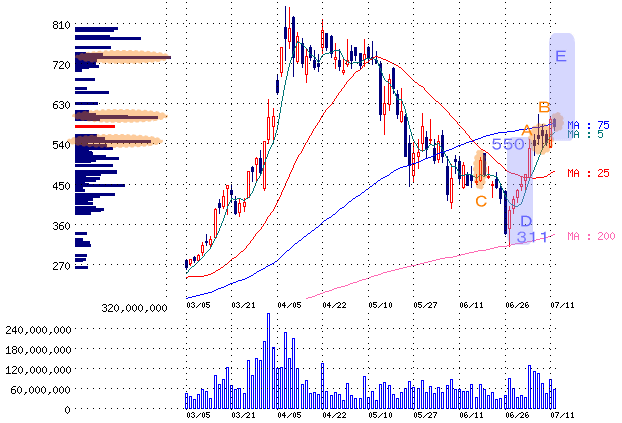Screen dimensions: 622x423
Task: Select the 540 price axis label
Action: [x=61, y=145]
